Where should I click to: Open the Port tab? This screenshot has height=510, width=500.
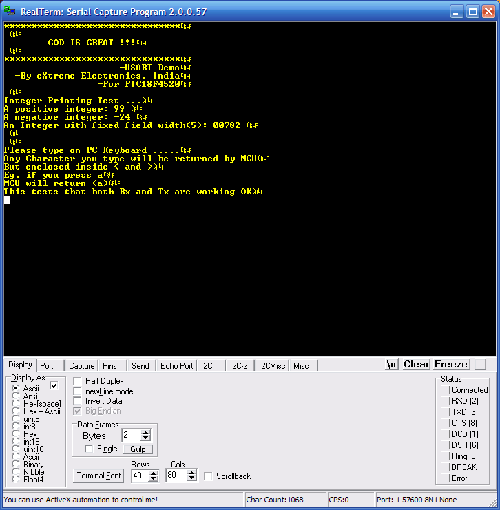pos(50,366)
